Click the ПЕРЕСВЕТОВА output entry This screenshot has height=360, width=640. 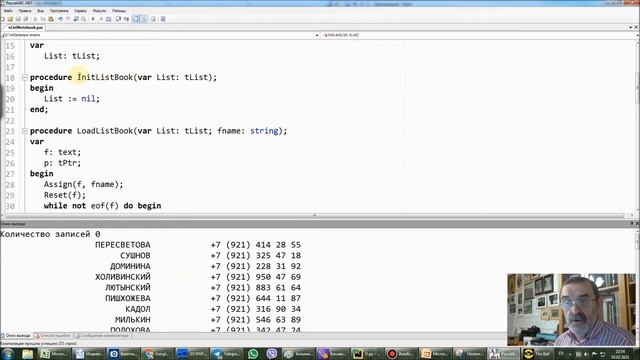pyautogui.click(x=123, y=245)
